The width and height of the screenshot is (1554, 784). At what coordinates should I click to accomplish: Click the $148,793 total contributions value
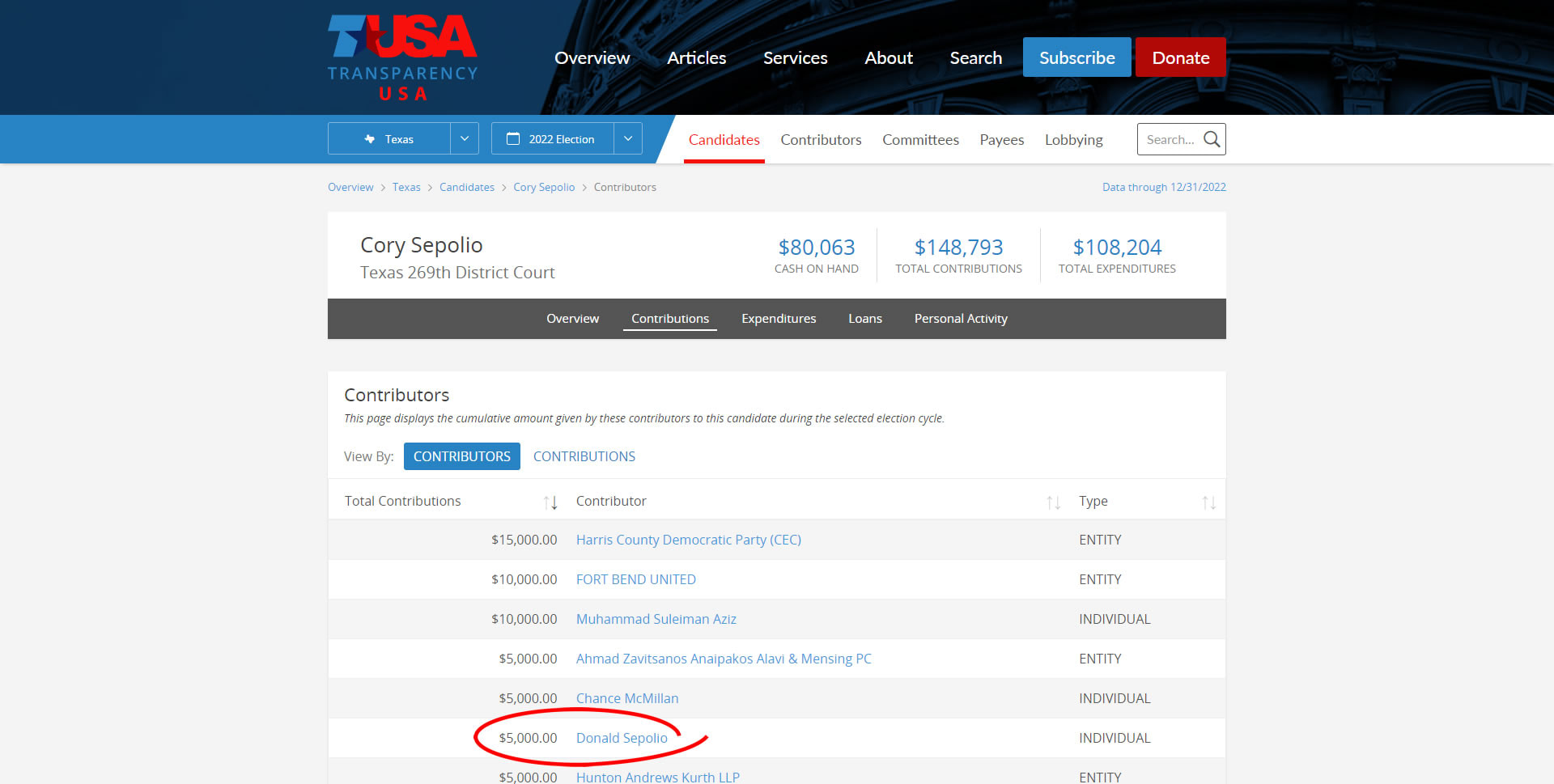[x=958, y=247]
